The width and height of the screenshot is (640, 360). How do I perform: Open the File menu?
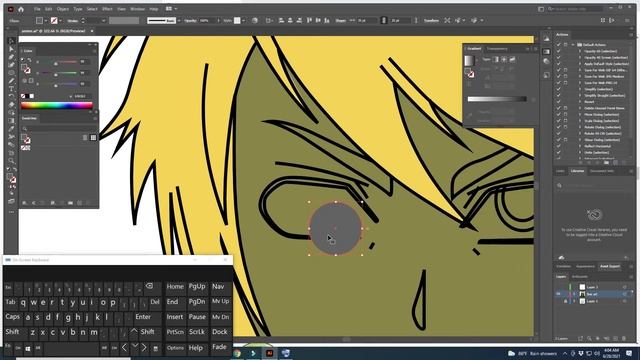coord(37,9)
